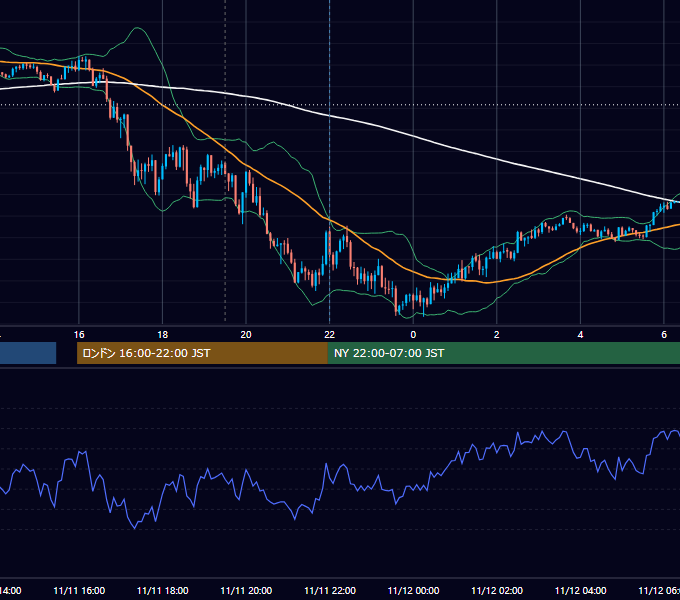680x600 pixels.
Task: Click the upper axis hour label 6
Action: pyautogui.click(x=664, y=335)
